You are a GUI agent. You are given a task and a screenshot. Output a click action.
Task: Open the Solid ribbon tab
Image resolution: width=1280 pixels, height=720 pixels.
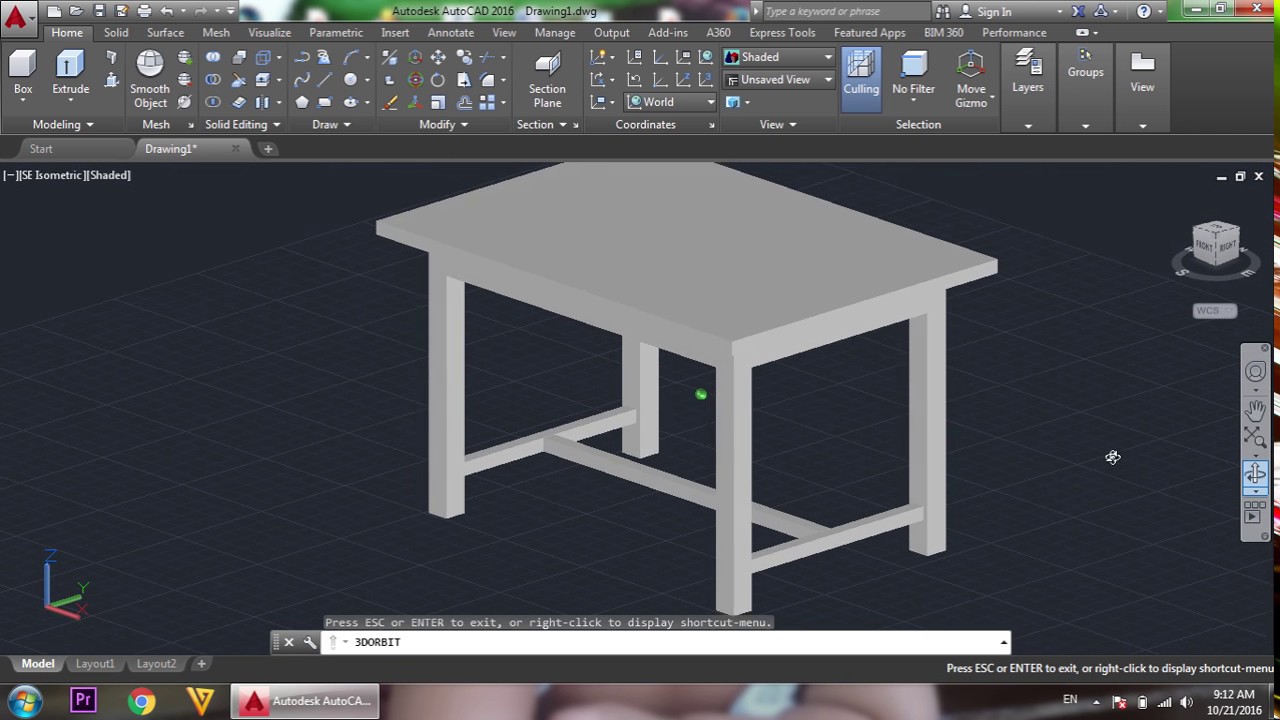(x=116, y=33)
